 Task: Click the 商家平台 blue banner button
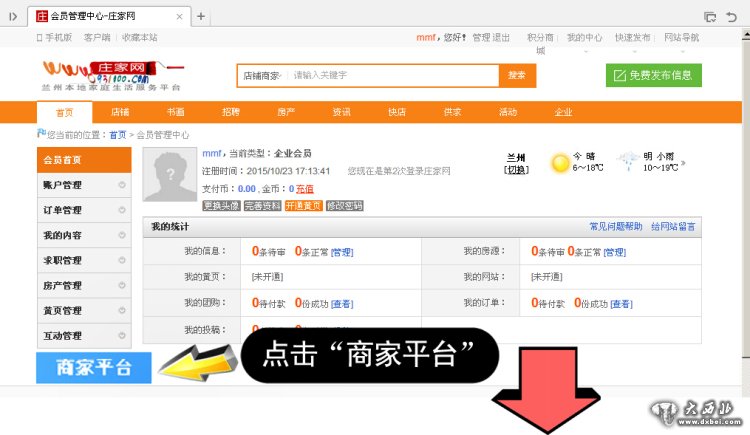pyautogui.click(x=94, y=367)
